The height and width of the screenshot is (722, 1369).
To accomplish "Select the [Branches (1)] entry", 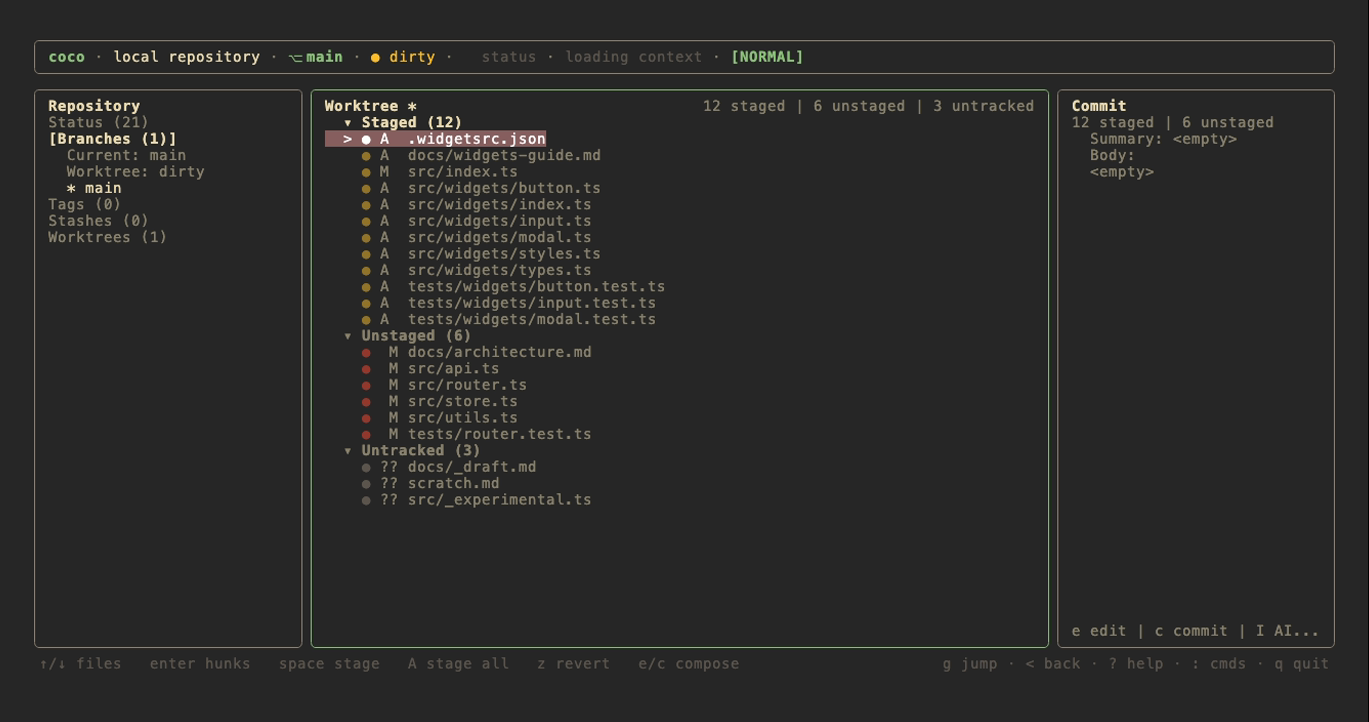I will [x=112, y=139].
